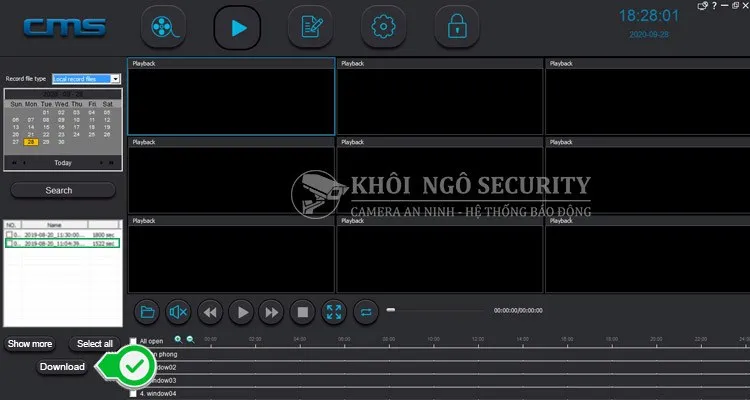Go to next year with double-right arrow
The height and width of the screenshot is (400, 750).
(111, 163)
